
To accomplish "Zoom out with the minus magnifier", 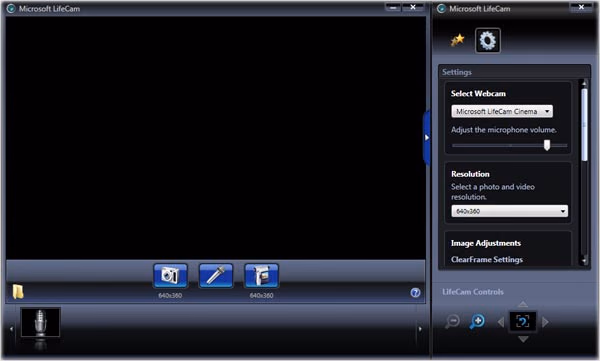I will coord(452,321).
